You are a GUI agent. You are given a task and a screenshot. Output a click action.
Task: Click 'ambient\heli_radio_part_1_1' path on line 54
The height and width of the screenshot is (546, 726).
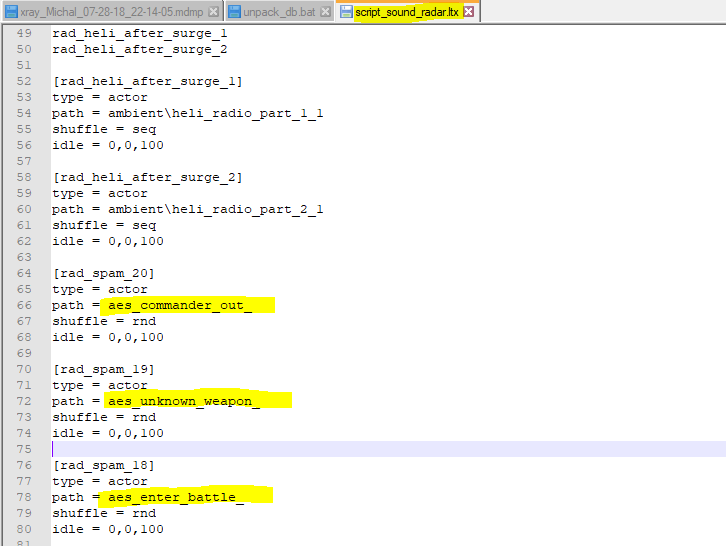215,113
